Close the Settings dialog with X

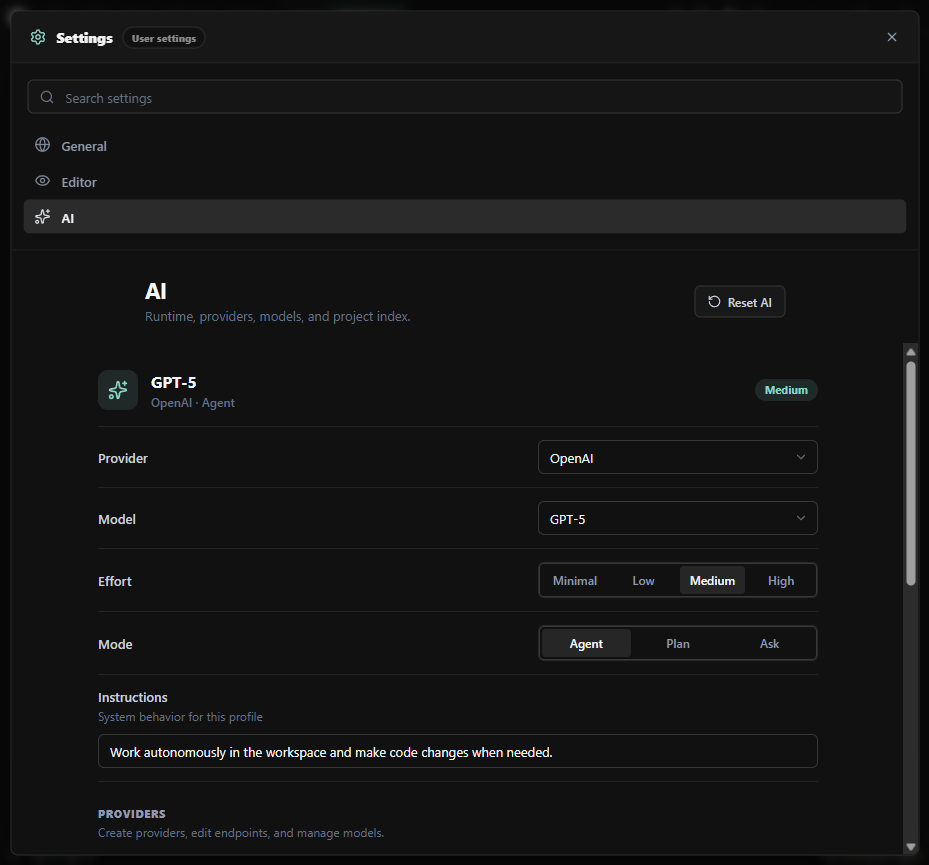(x=892, y=37)
